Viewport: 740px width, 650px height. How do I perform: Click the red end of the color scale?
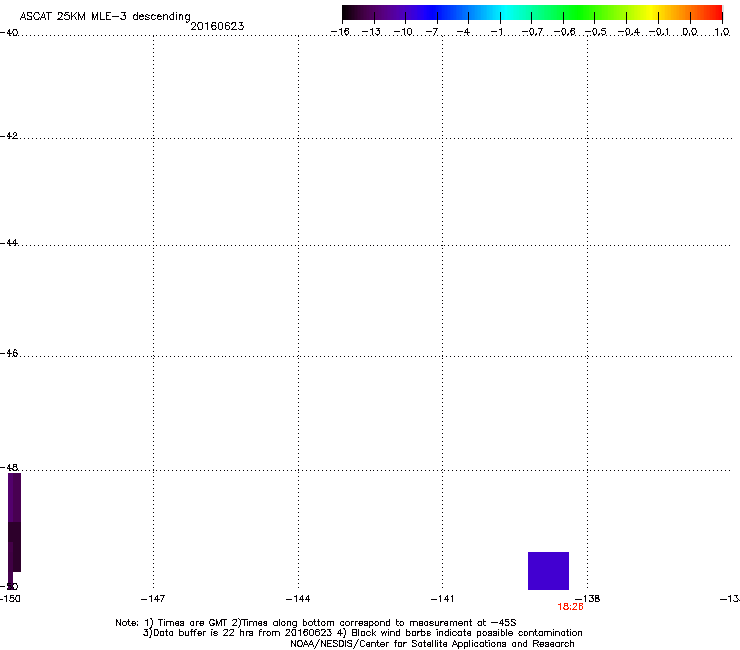pyautogui.click(x=714, y=13)
